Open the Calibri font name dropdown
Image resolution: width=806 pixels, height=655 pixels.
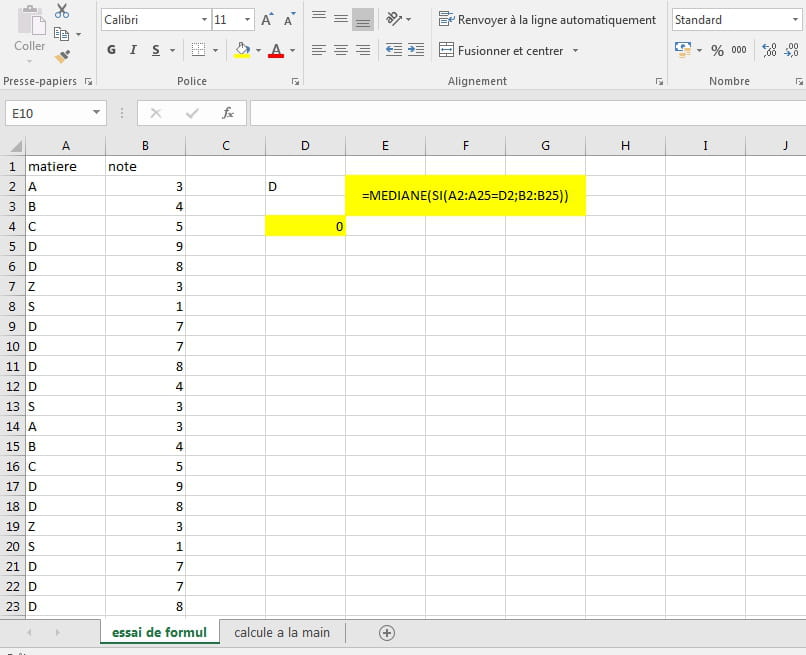point(204,20)
